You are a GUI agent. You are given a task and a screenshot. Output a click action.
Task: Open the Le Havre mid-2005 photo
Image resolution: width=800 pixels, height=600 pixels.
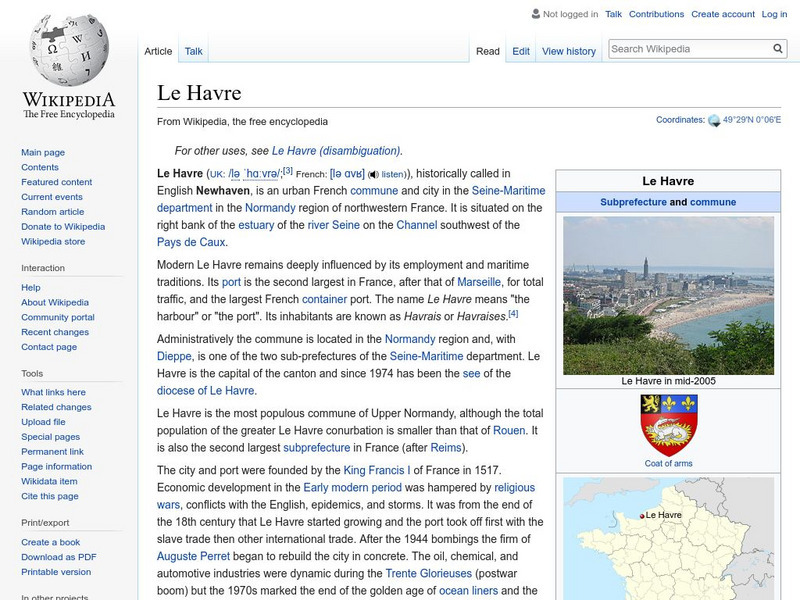668,295
